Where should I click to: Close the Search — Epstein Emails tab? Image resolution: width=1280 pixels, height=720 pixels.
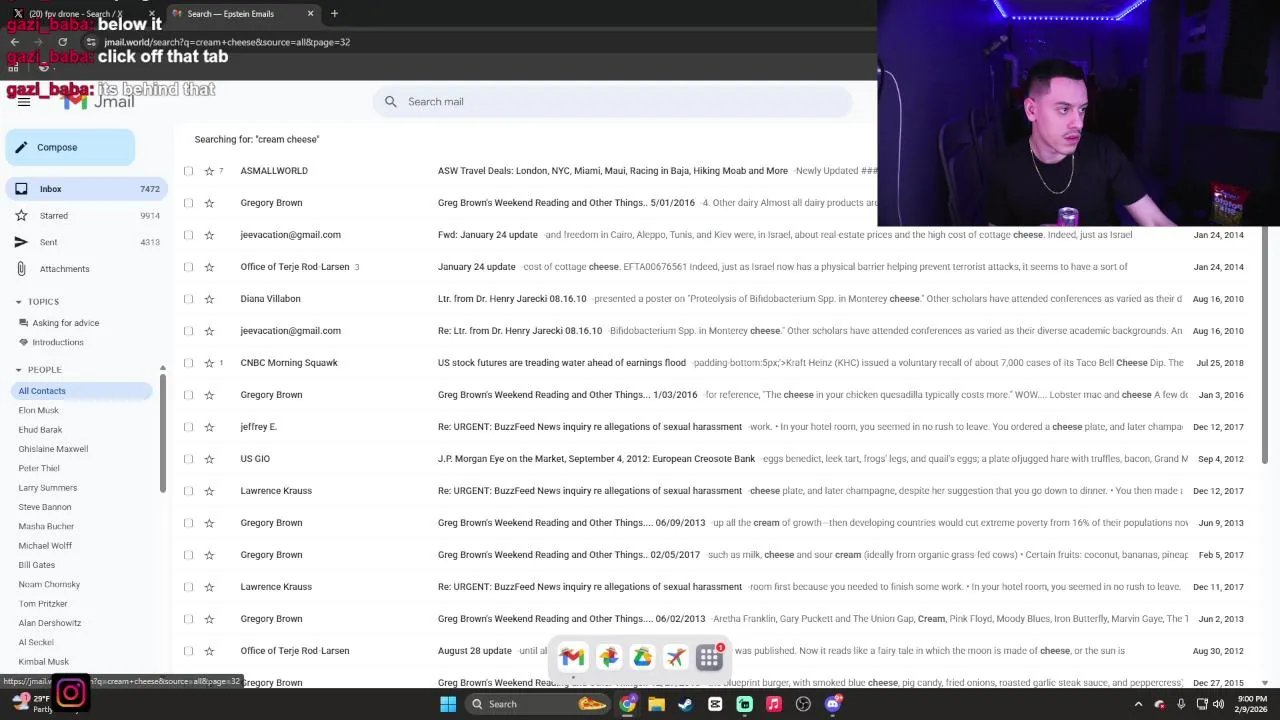pyautogui.click(x=310, y=14)
